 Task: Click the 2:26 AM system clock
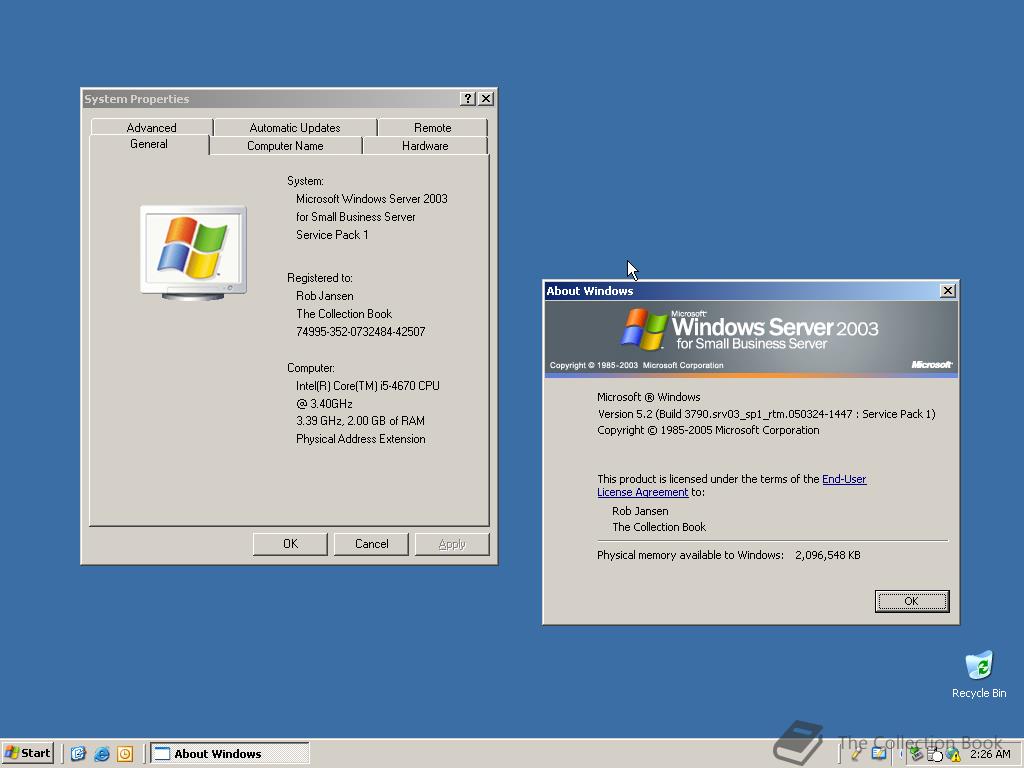tap(990, 754)
